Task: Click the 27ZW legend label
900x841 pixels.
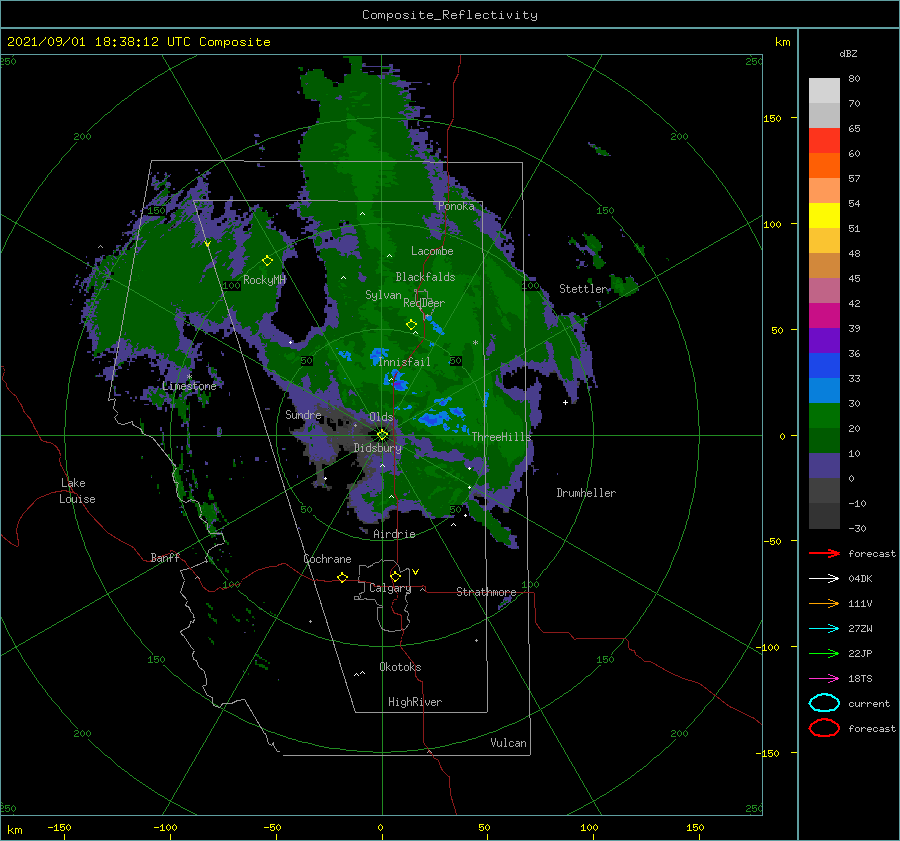Action: pos(860,629)
